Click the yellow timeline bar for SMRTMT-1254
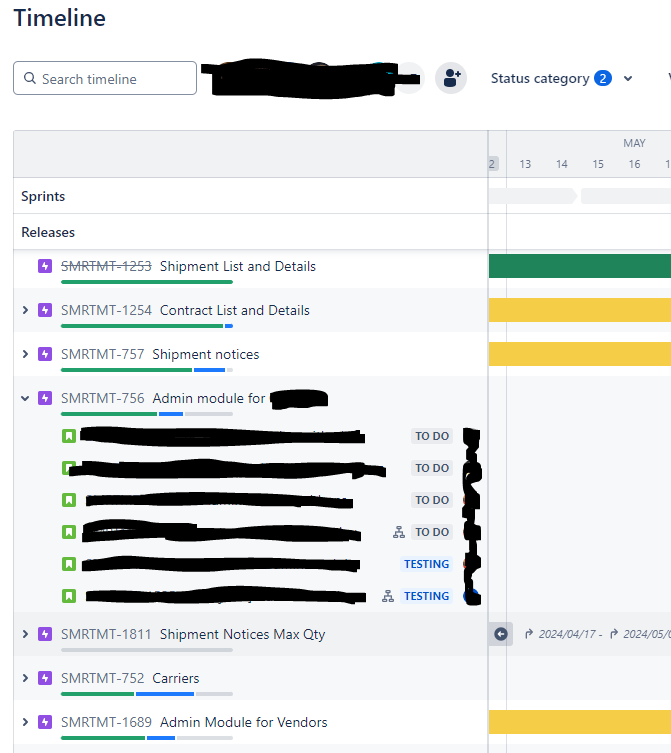Screen dimensions: 671x753 coord(580,310)
